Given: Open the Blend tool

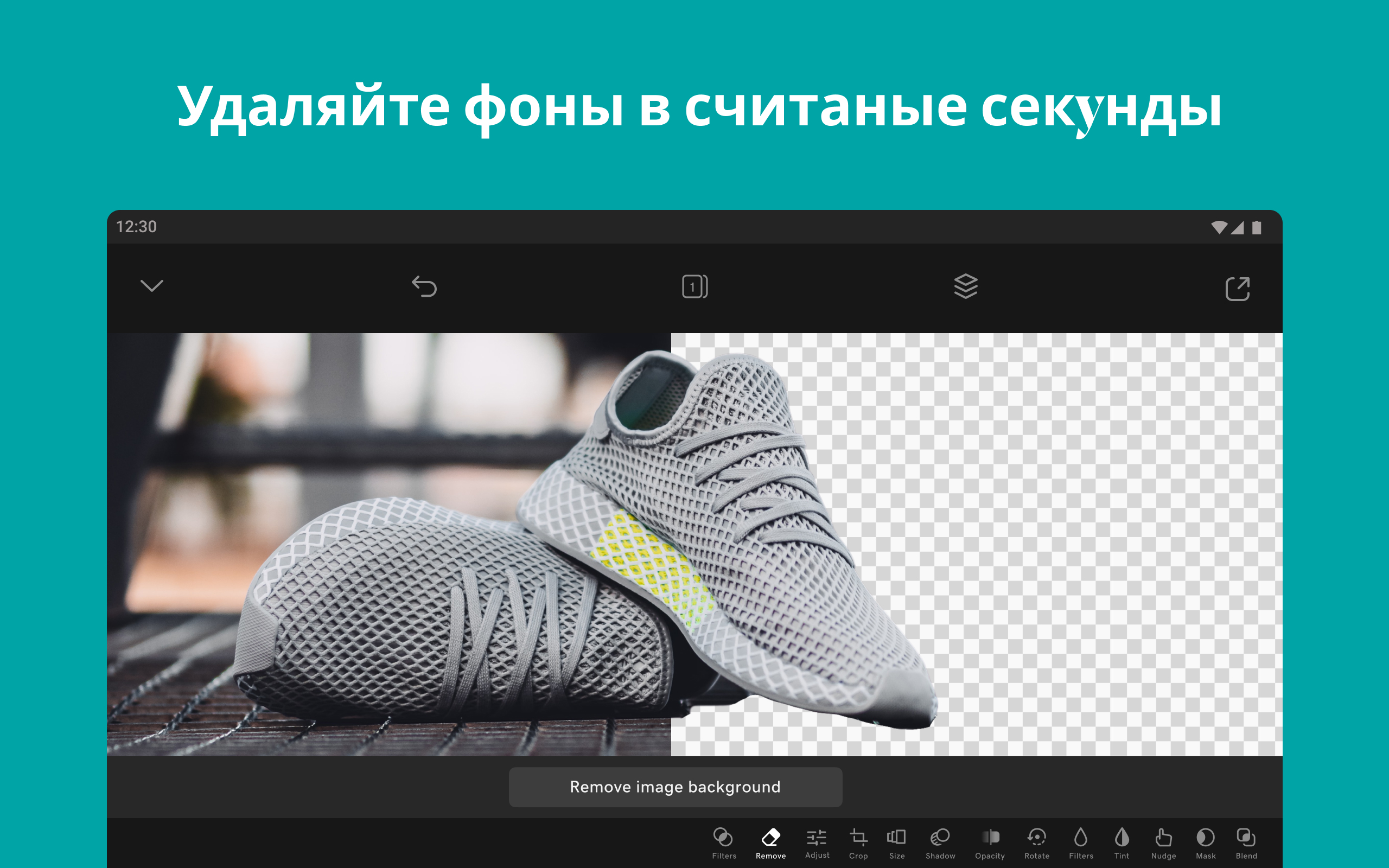Looking at the screenshot, I should (x=1246, y=843).
